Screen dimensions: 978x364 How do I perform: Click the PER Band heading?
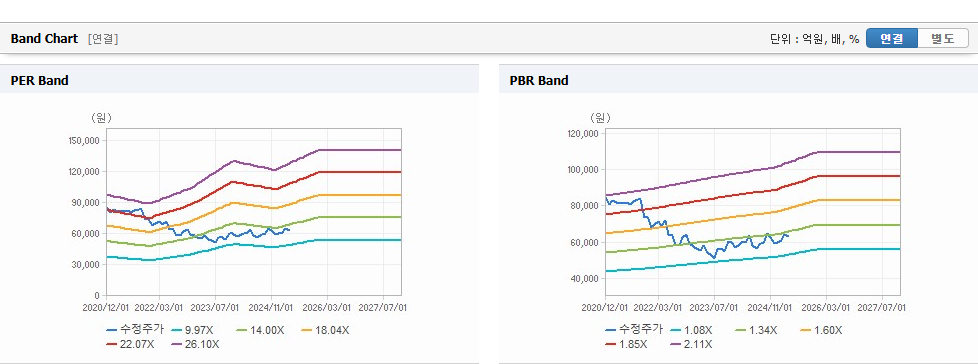39,80
